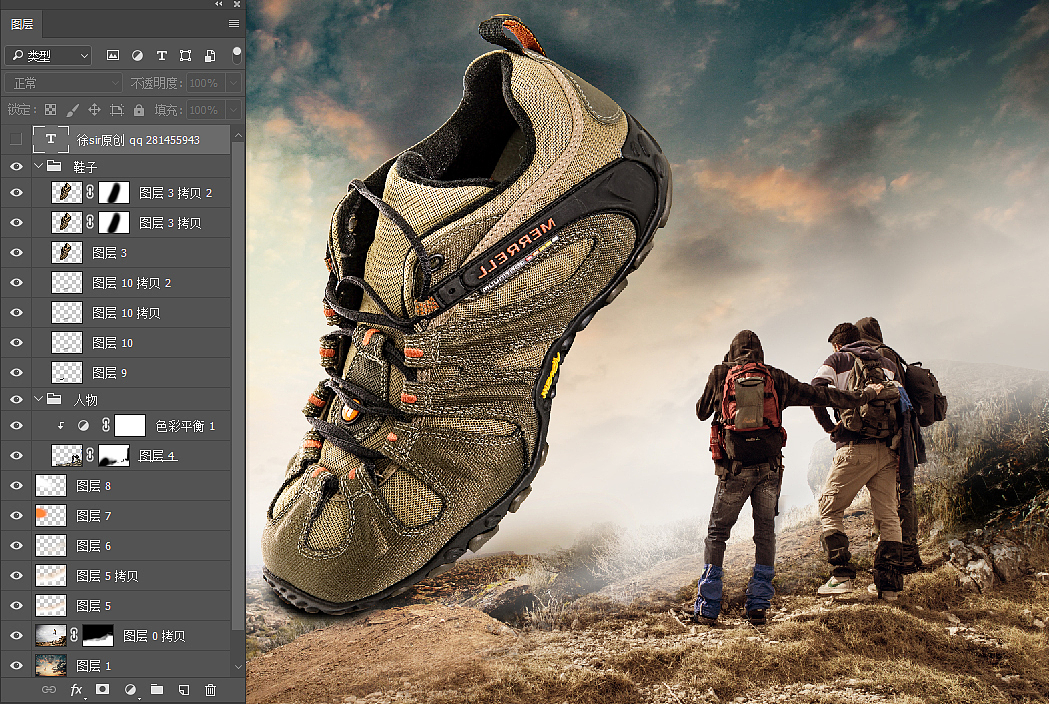Select mask thumbnail of 图层 3 拷贝 2
Image resolution: width=1049 pixels, height=704 pixels.
pos(114,193)
